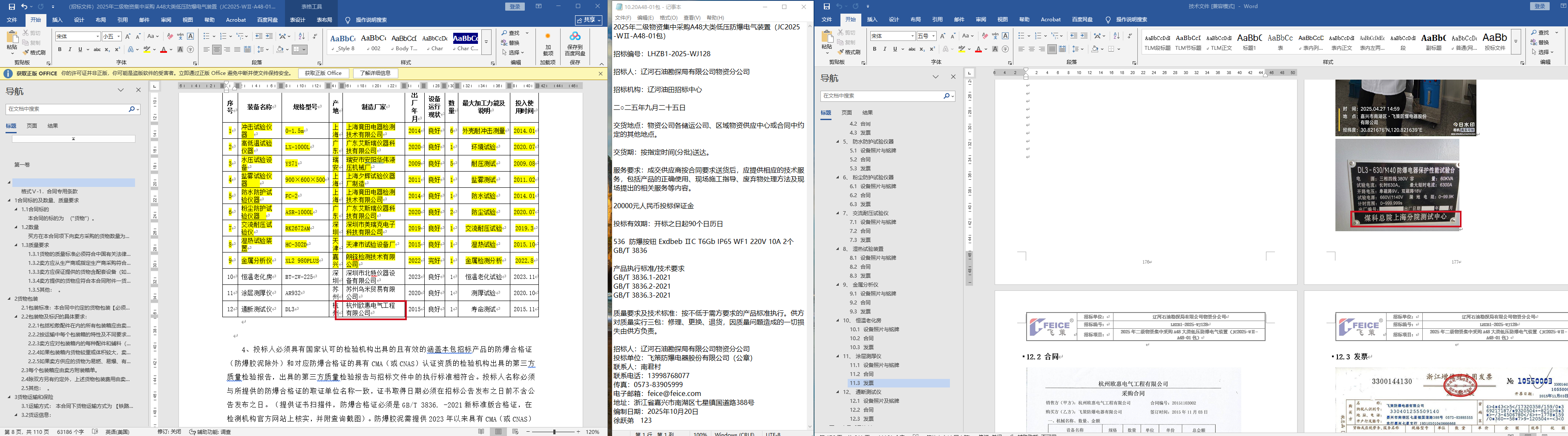Clear all formatting in 招标文件 window
The image size is (1568, 436).
pos(170,37)
